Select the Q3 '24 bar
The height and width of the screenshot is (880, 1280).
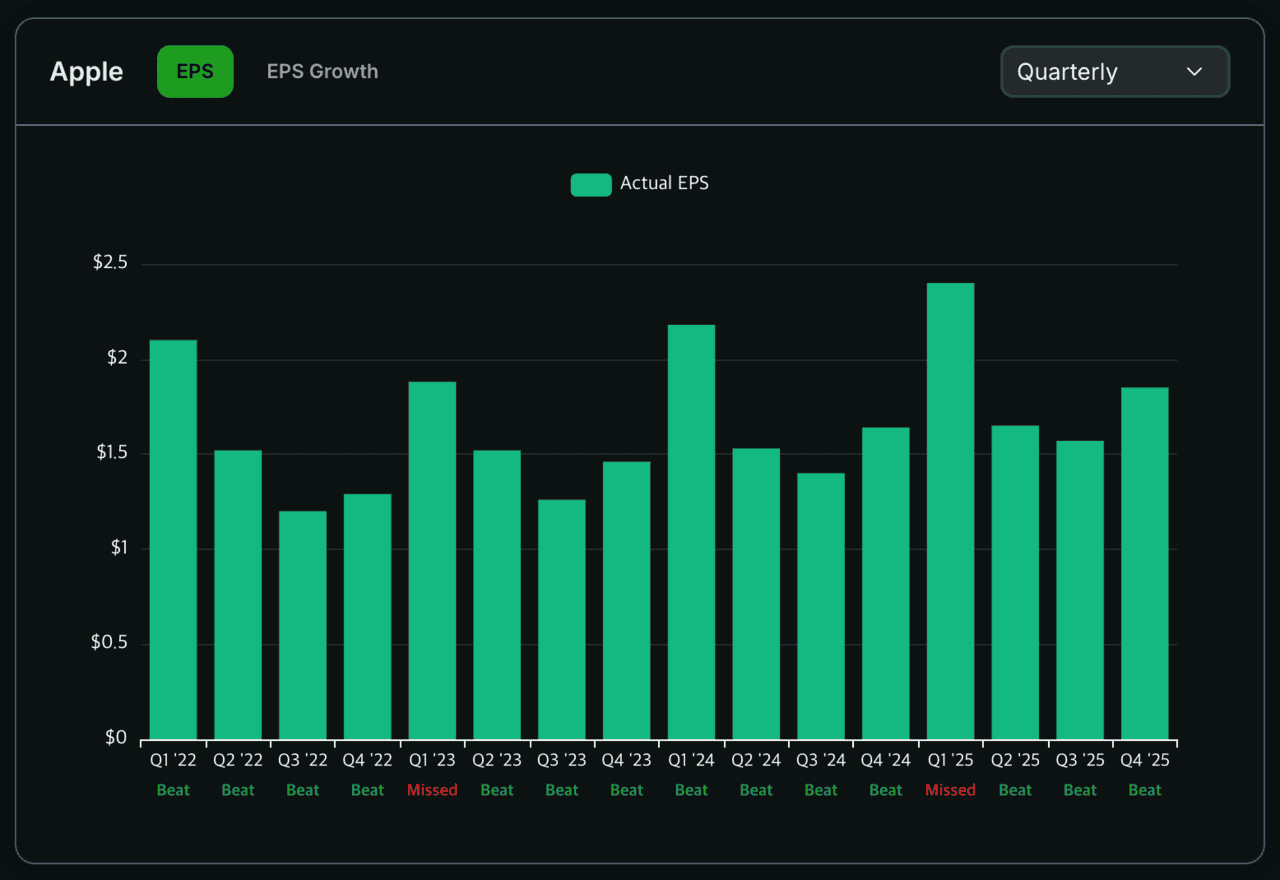tap(820, 600)
